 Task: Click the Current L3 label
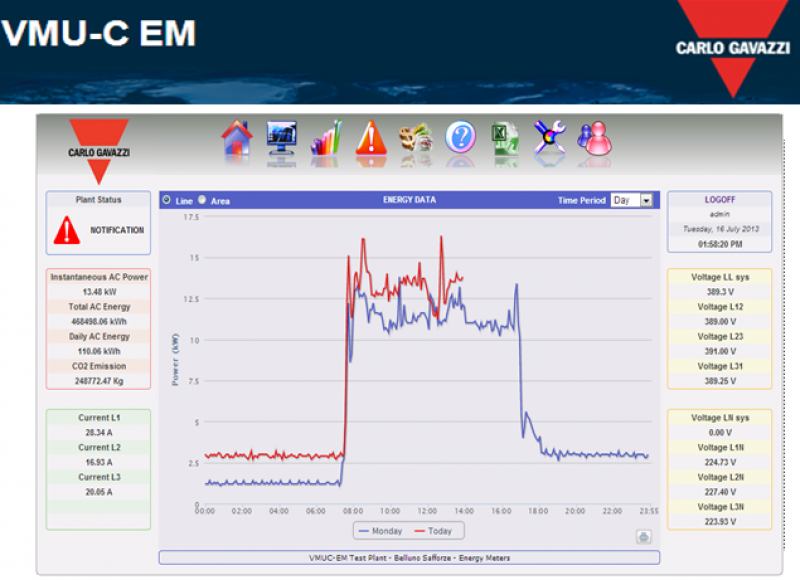tap(99, 476)
